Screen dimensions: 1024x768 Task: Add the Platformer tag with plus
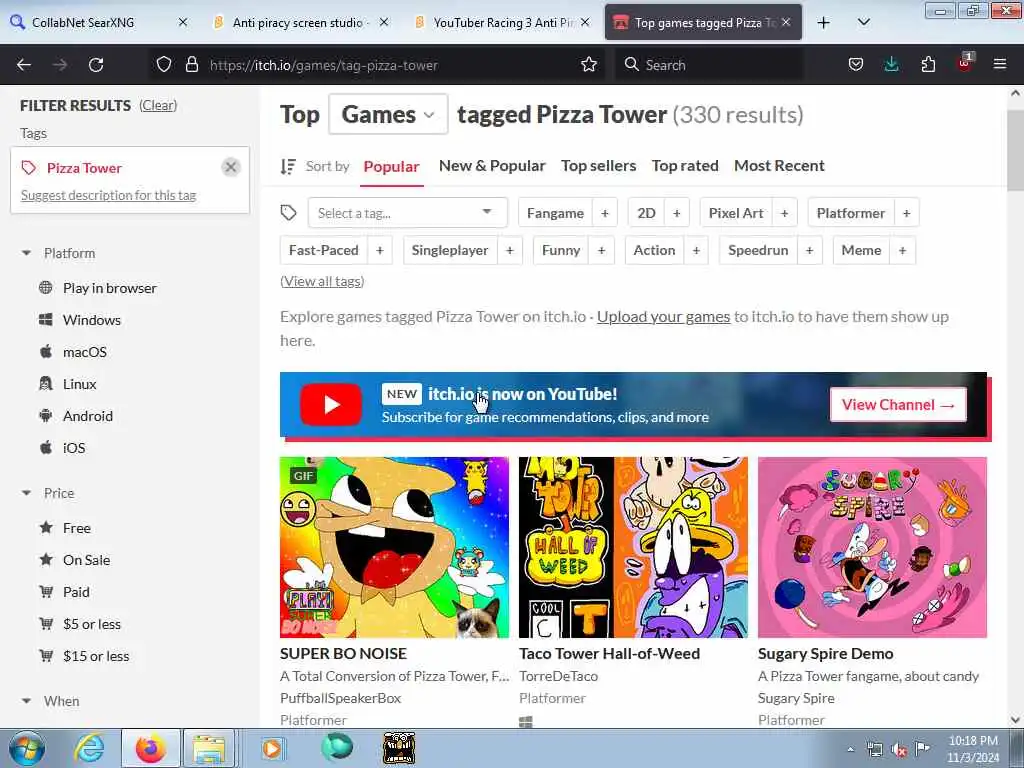906,213
